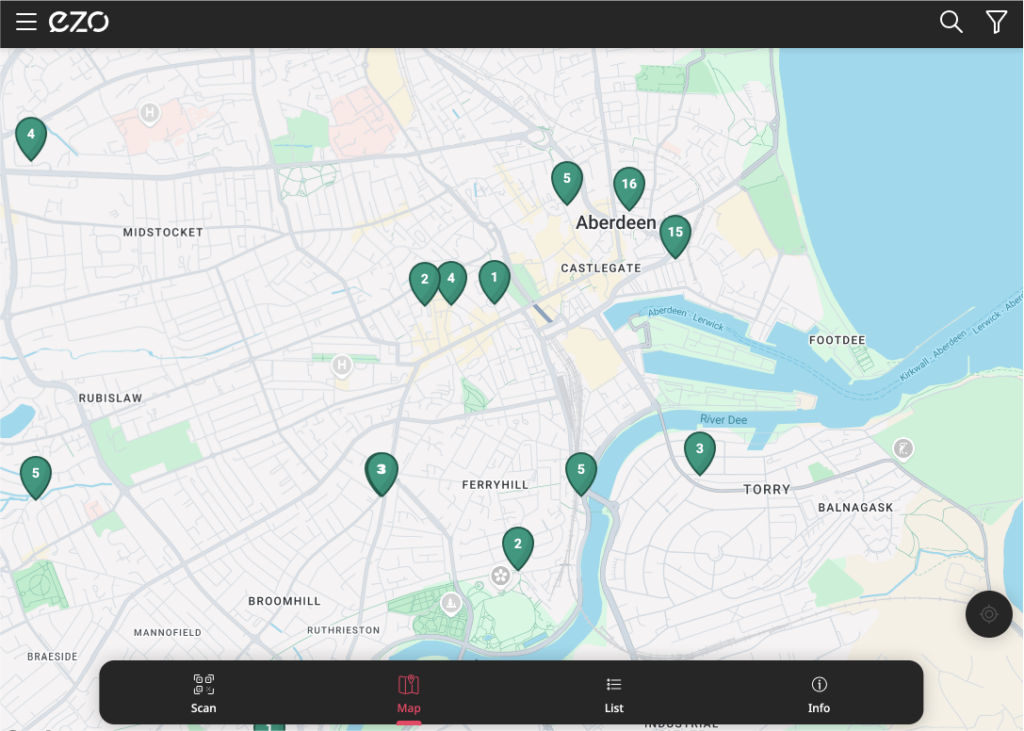1024x731 pixels.
Task: Switch to the Map tab
Action: click(409, 694)
